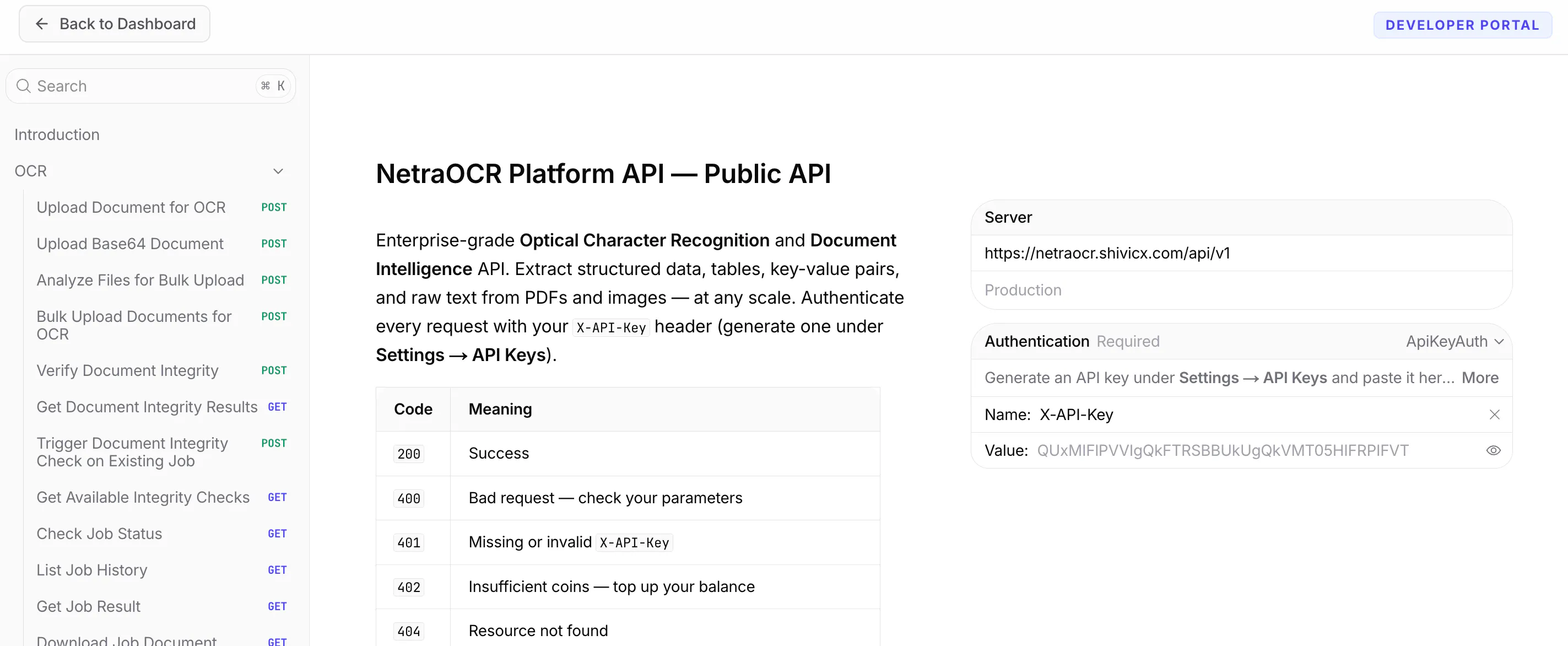Screen dimensions: 1568x646
Task: Click the back arrow icon
Action: pos(41,24)
